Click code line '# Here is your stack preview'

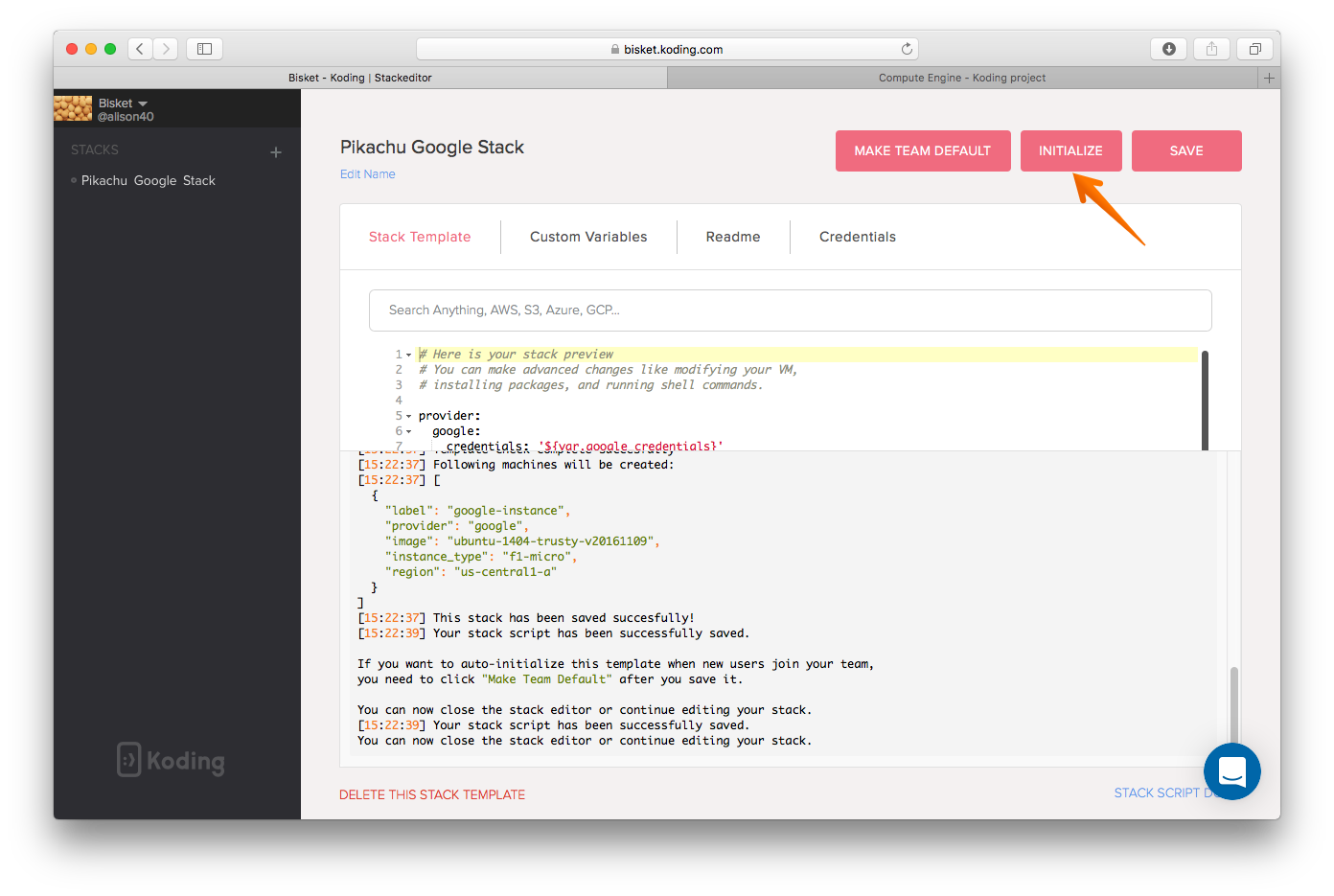516,355
